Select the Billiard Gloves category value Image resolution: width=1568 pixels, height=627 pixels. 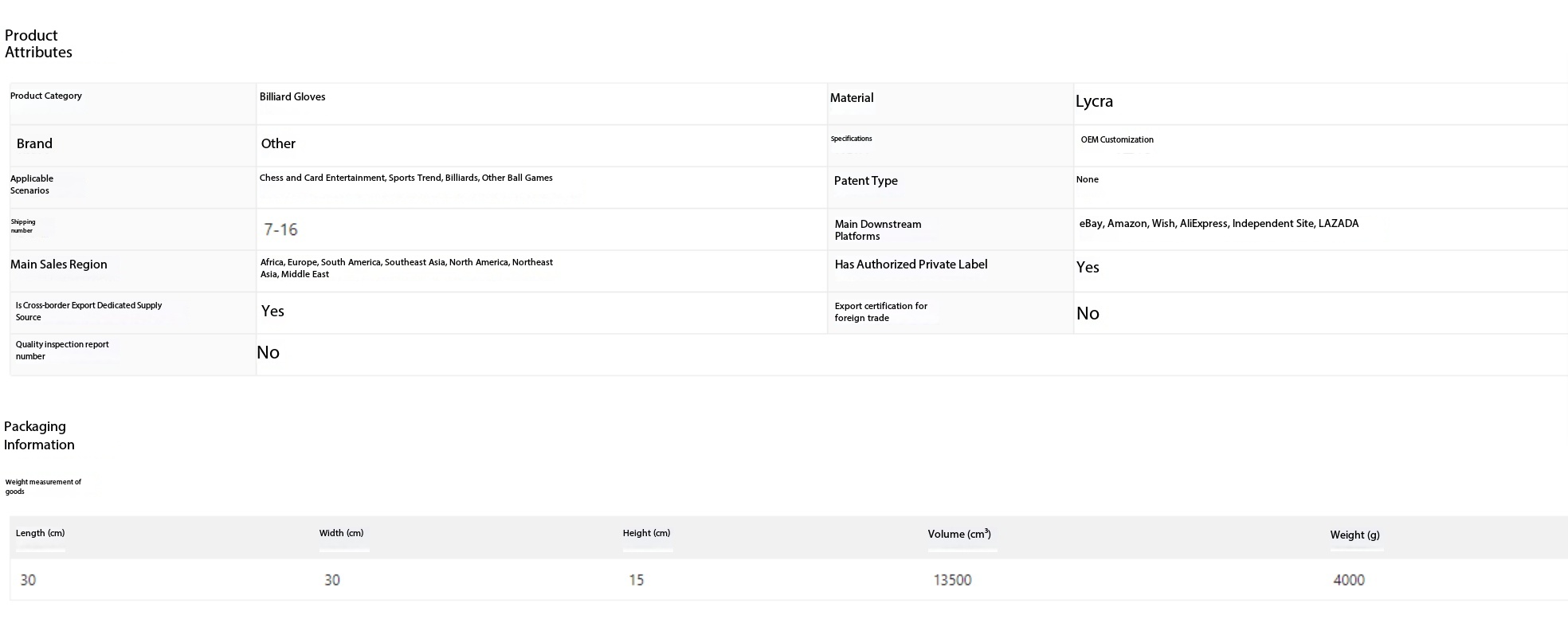point(292,97)
